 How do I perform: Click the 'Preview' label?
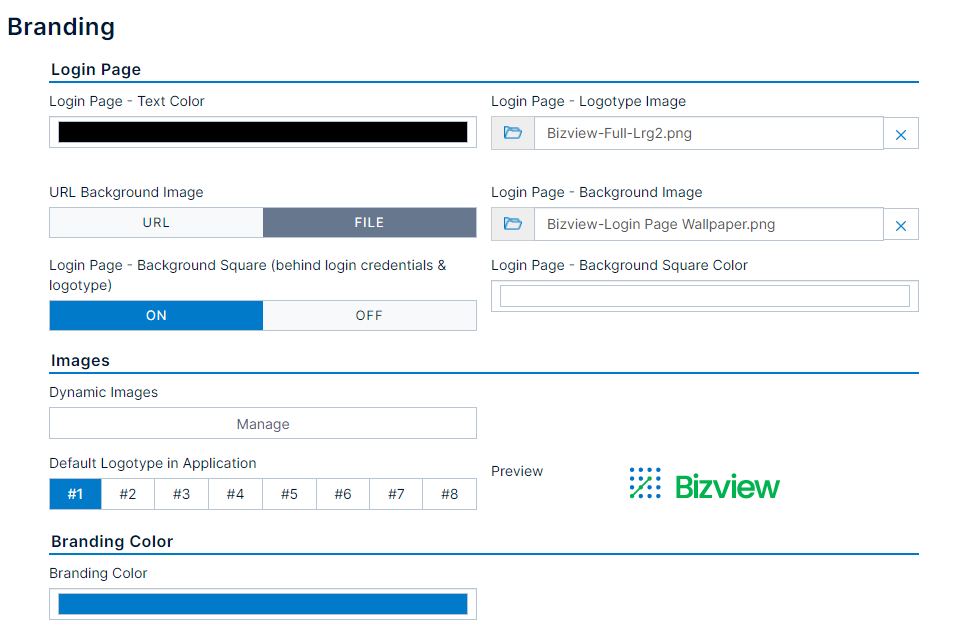[x=517, y=472]
